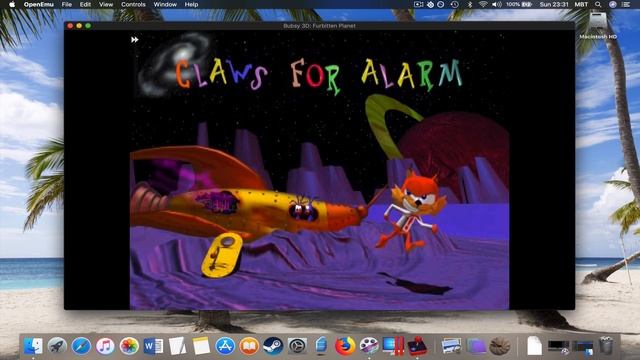Close the Bubsy 3D game window
The width and height of the screenshot is (640, 360).
point(70,26)
